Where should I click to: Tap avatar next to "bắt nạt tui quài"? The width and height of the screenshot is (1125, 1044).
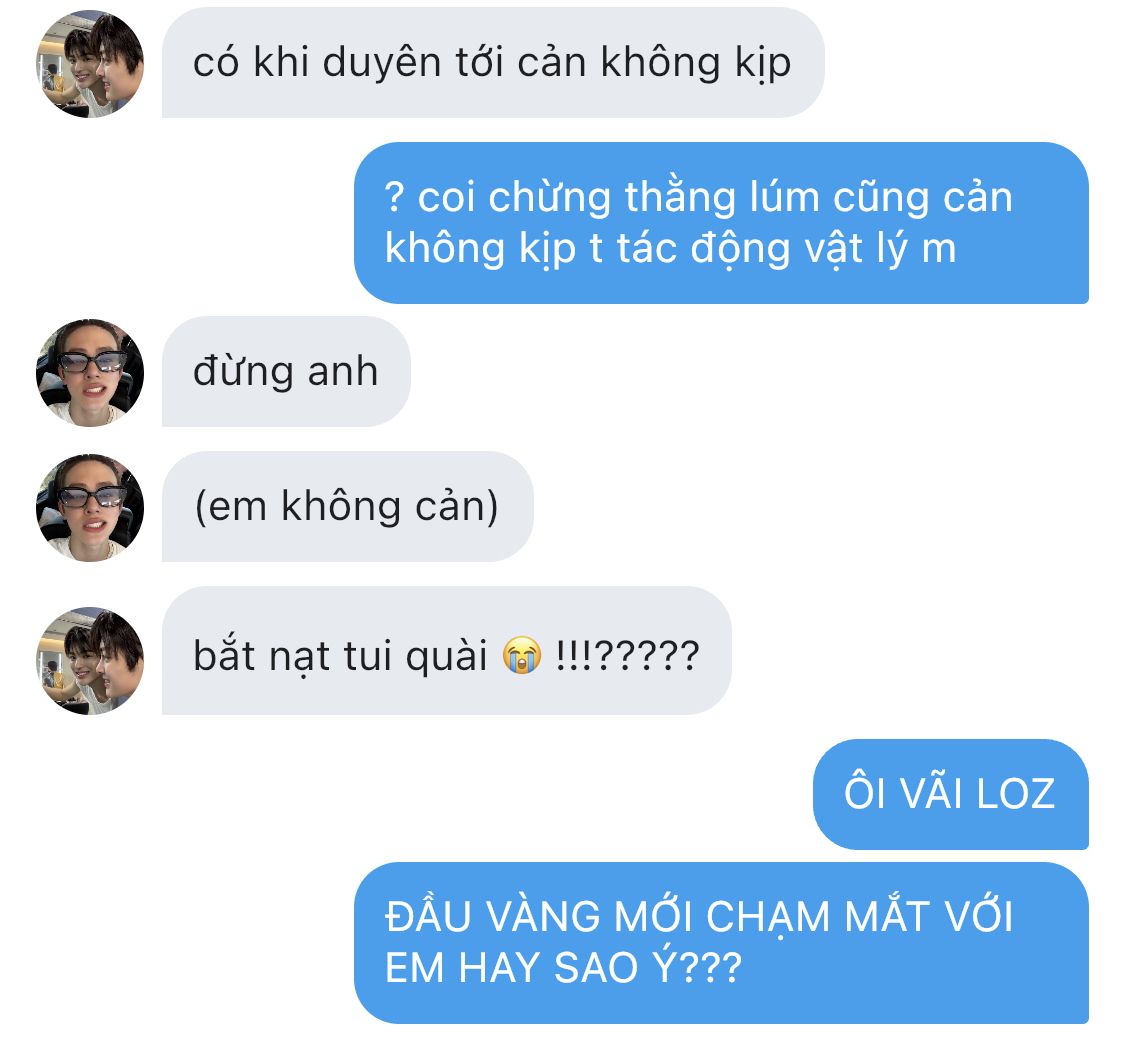click(x=90, y=662)
